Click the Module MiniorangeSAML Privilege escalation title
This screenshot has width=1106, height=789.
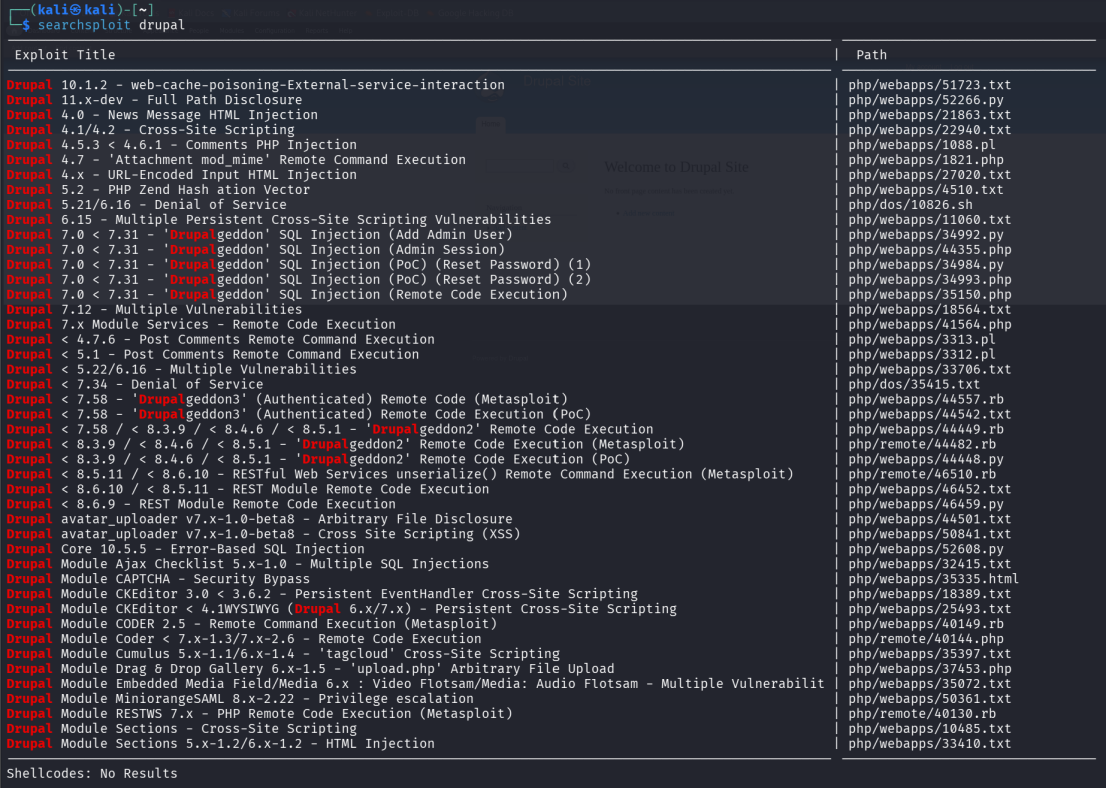(240, 699)
